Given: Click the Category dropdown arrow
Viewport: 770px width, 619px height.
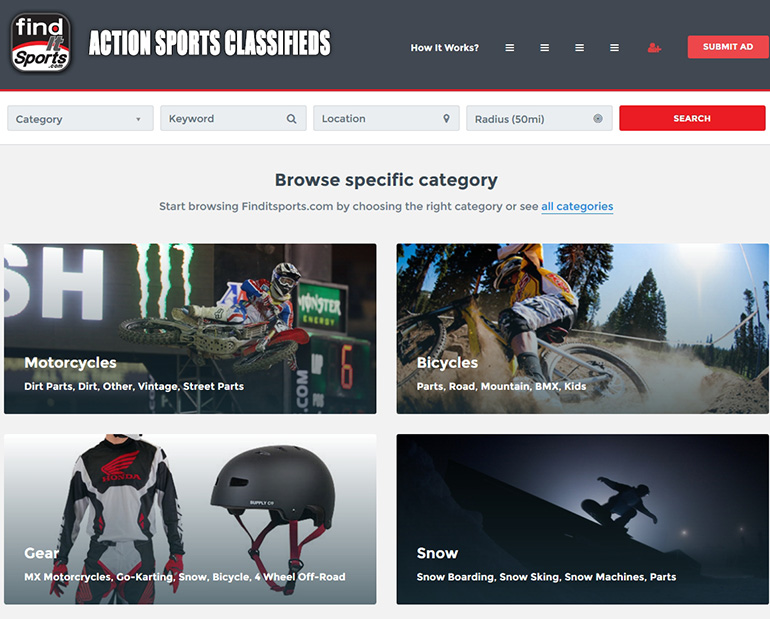Looking at the screenshot, I should click(138, 119).
